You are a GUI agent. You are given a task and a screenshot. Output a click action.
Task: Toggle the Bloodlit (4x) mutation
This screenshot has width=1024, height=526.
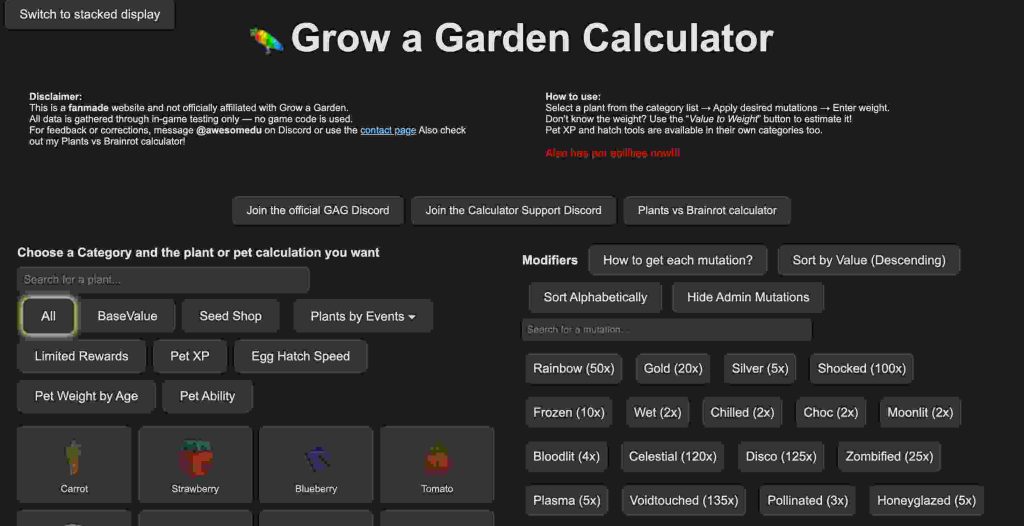566,456
